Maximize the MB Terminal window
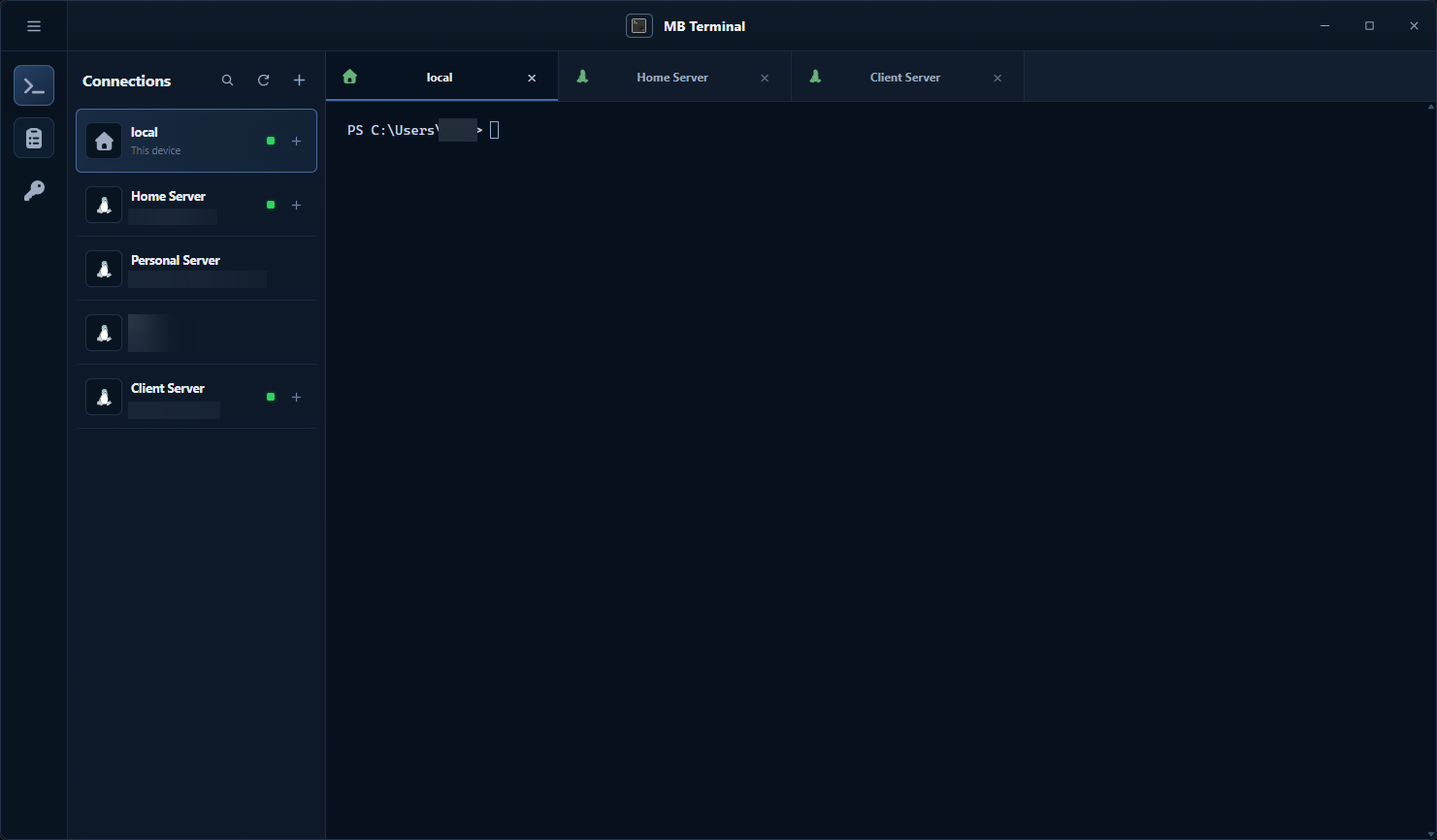Viewport: 1437px width, 840px height. (x=1369, y=26)
